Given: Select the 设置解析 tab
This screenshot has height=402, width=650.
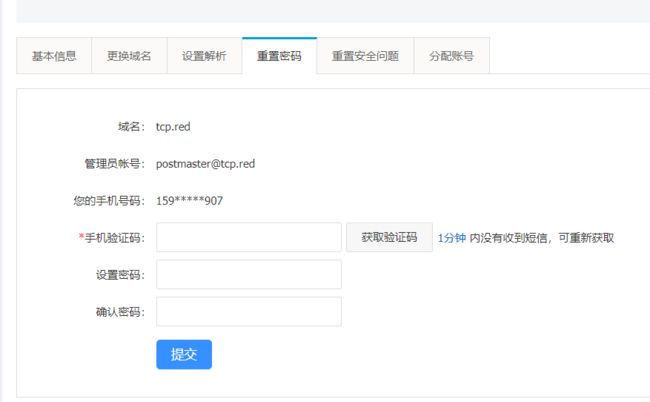Looking at the screenshot, I should coord(204,56).
